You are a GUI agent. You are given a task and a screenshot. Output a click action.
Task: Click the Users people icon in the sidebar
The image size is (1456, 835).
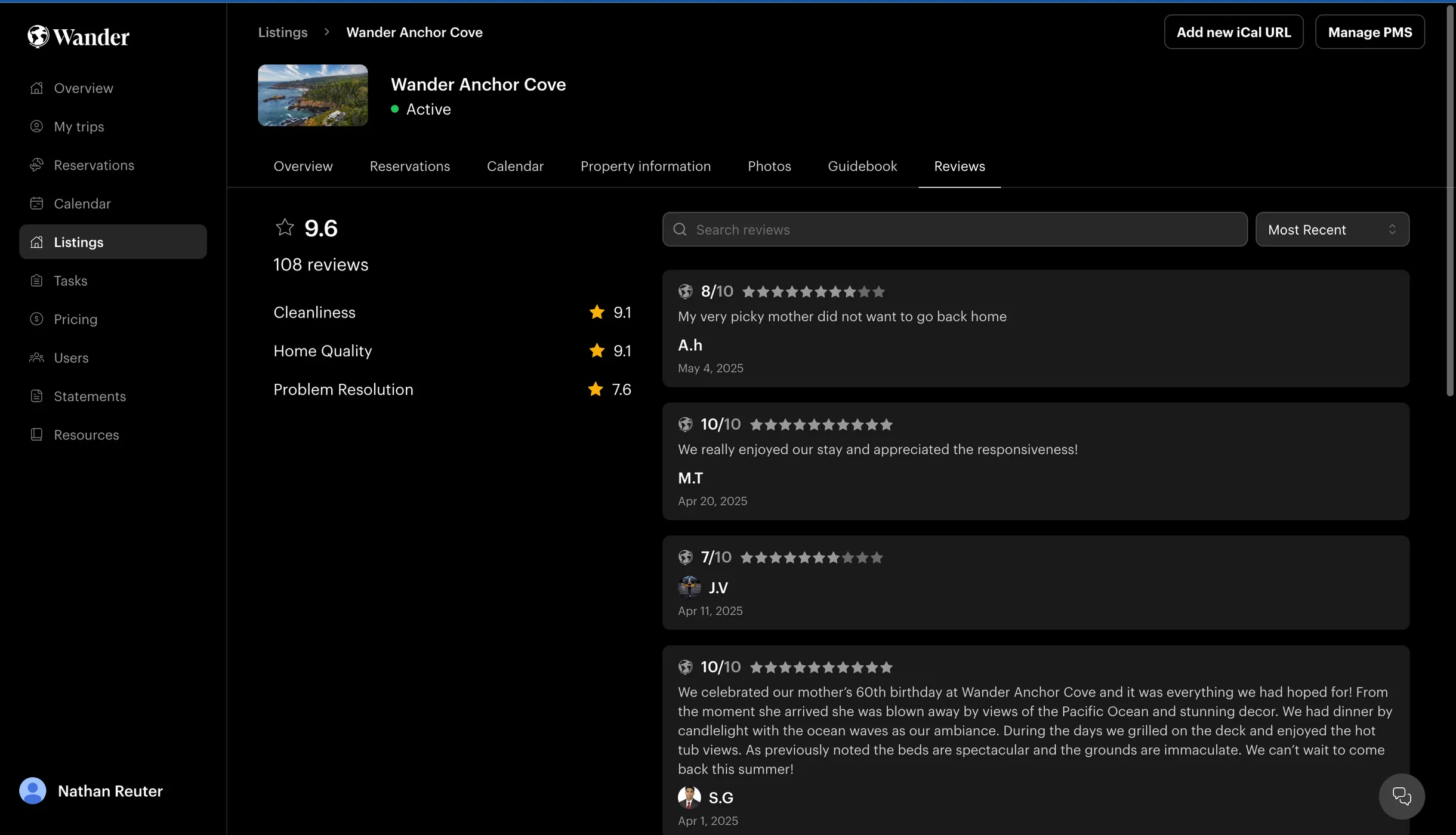[x=36, y=358]
